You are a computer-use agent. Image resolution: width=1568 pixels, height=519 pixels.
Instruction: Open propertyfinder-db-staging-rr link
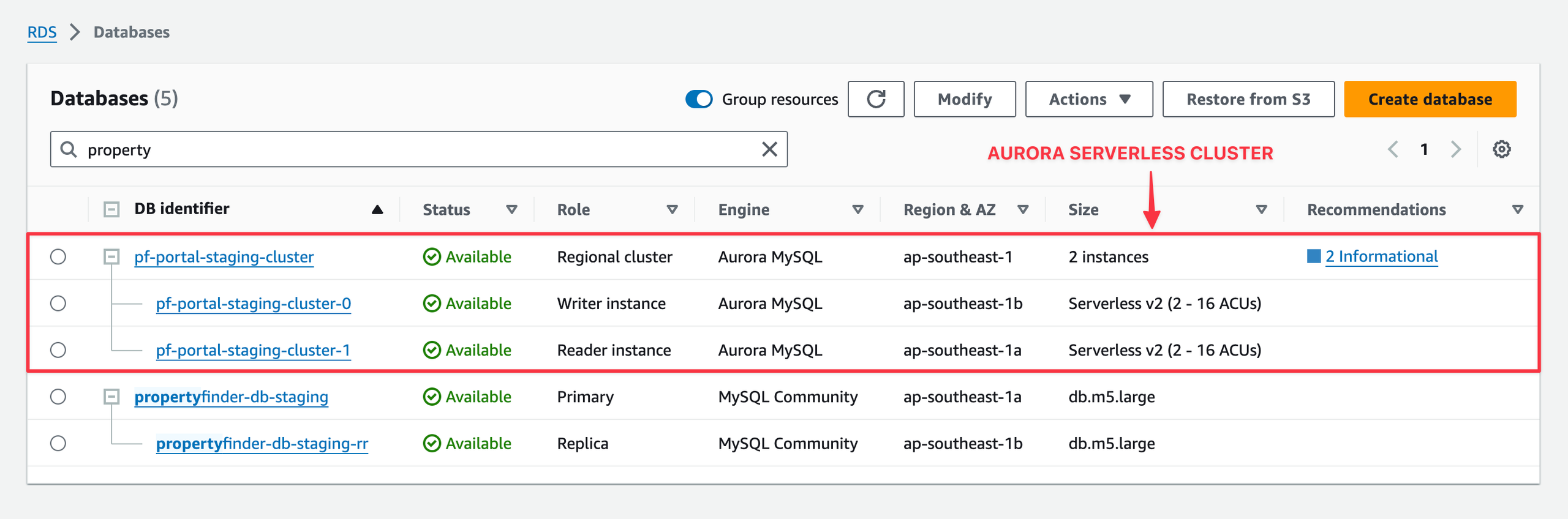262,444
